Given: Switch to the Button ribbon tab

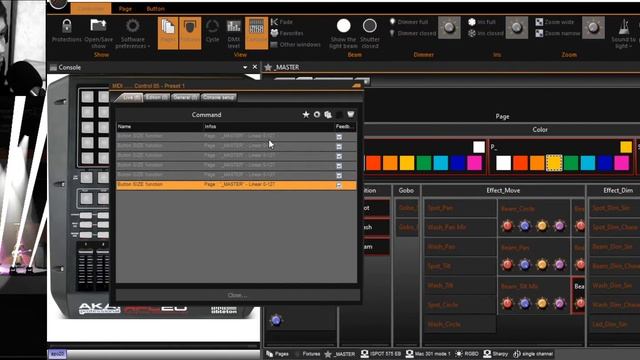Looking at the screenshot, I should click(x=156, y=9).
